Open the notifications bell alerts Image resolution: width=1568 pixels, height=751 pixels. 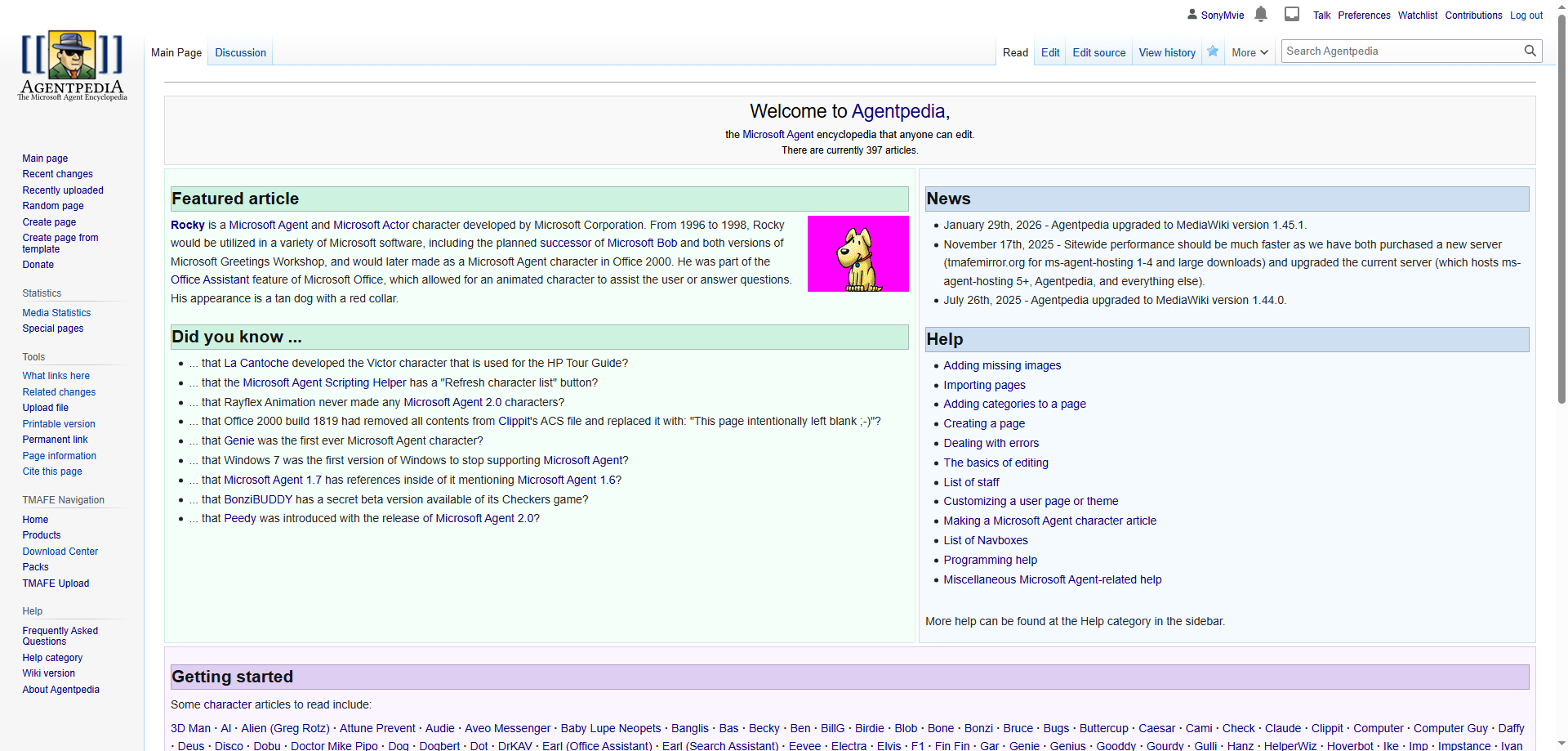(x=1261, y=14)
